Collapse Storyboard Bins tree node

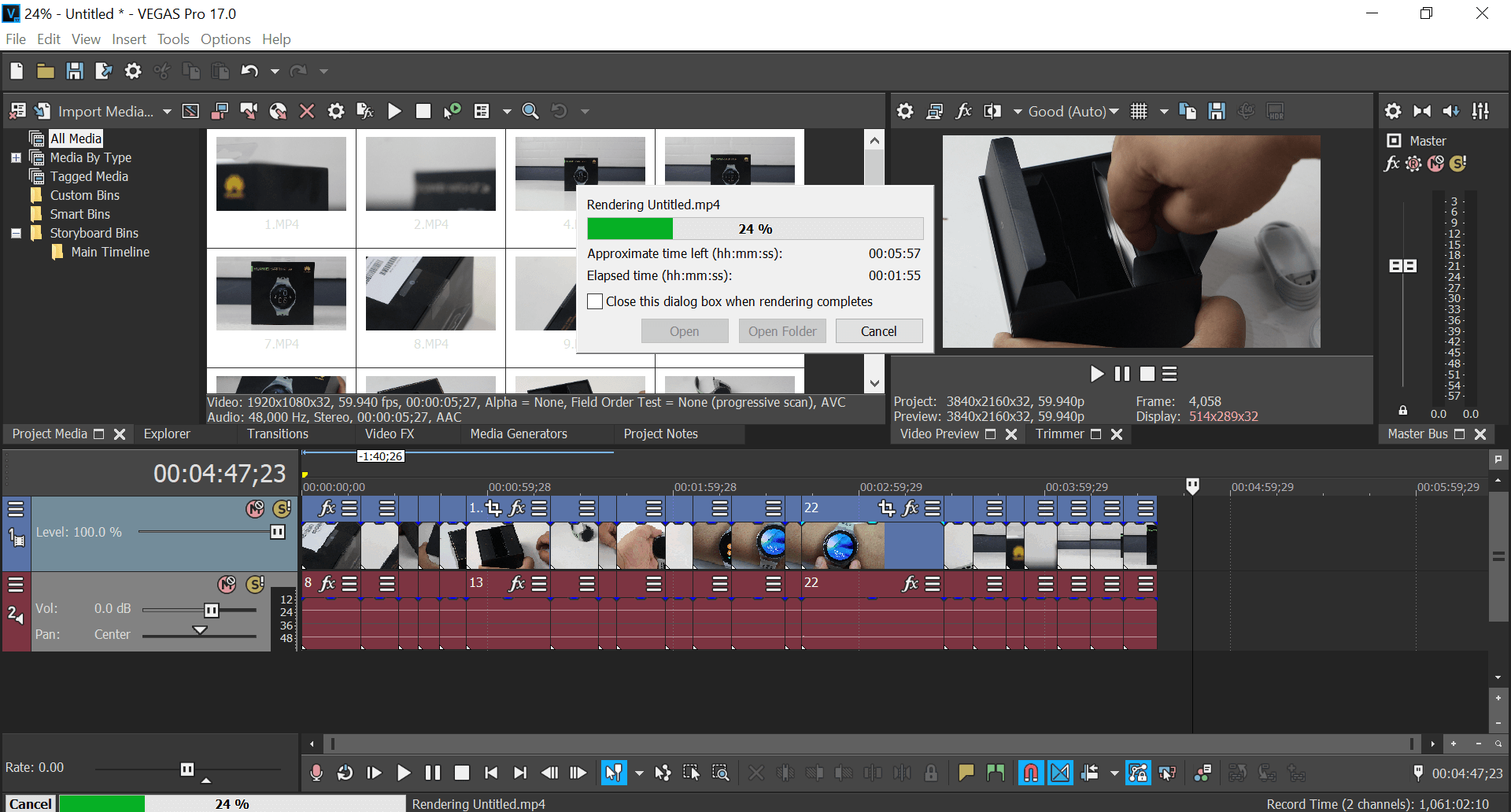pos(16,233)
